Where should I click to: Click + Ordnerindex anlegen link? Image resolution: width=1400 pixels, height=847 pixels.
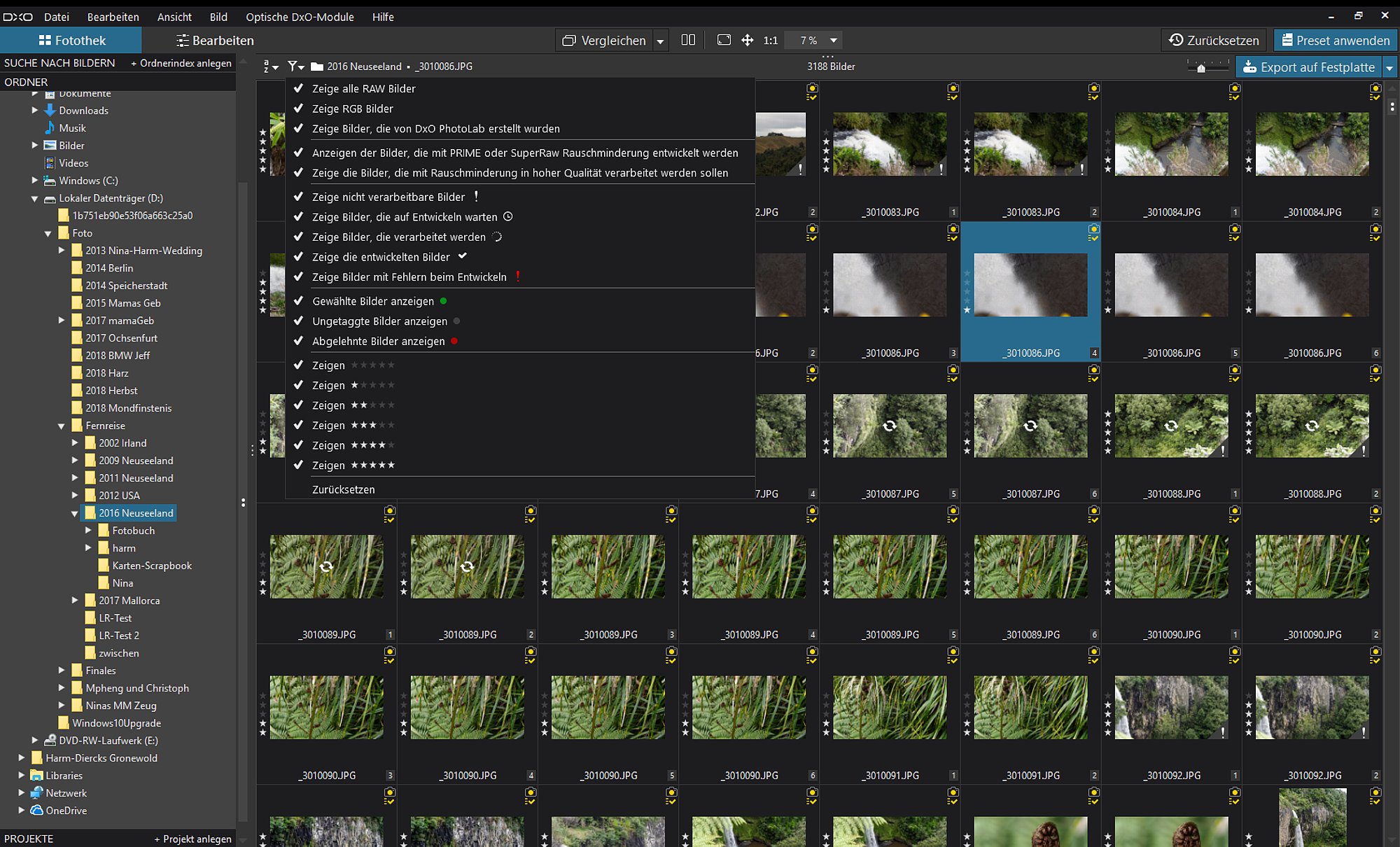[181, 63]
